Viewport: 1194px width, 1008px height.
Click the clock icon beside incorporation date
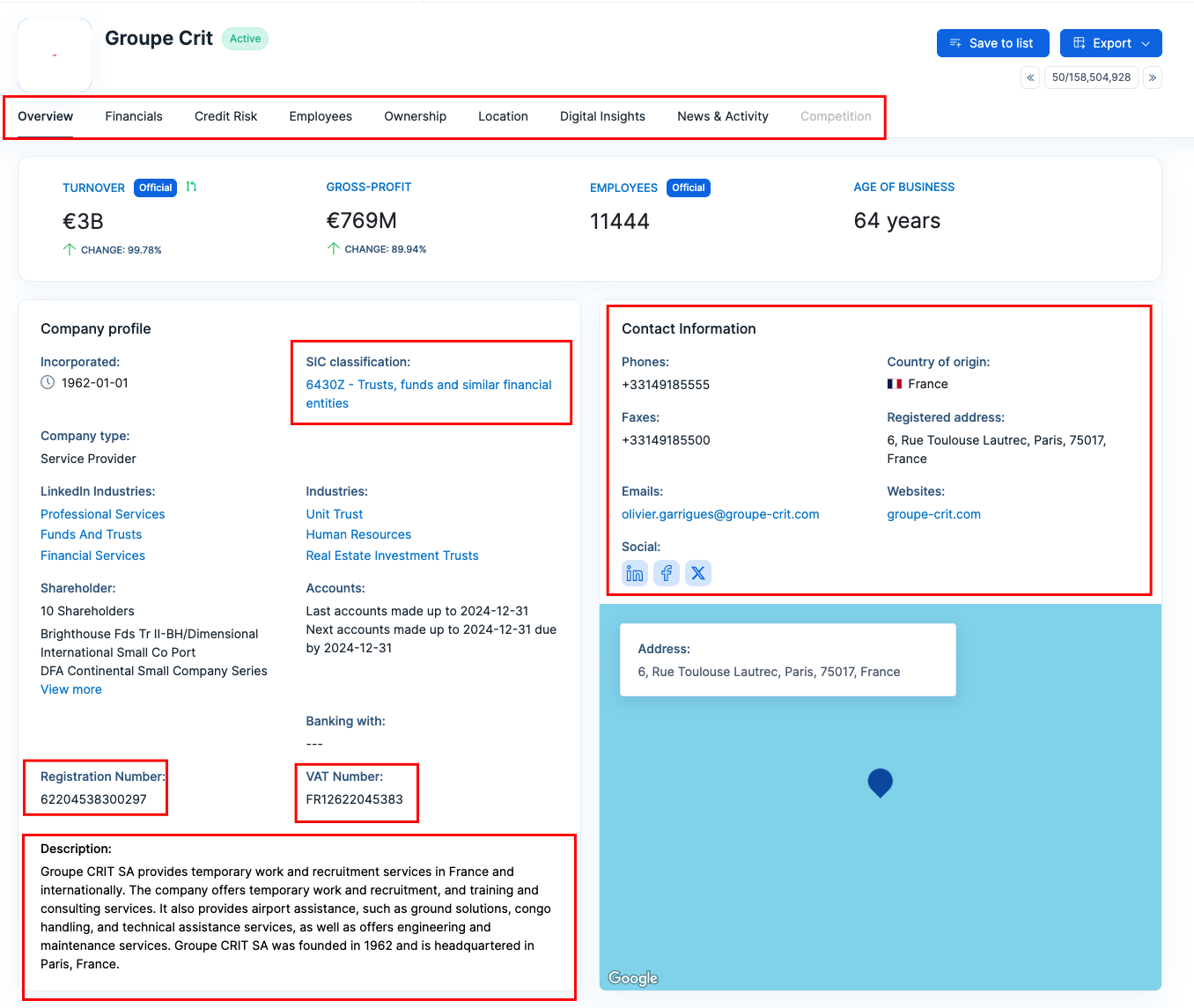click(48, 383)
